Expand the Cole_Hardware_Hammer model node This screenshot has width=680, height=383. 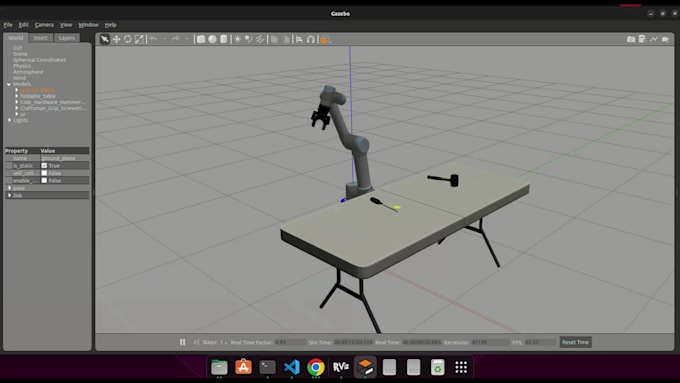click(17, 102)
